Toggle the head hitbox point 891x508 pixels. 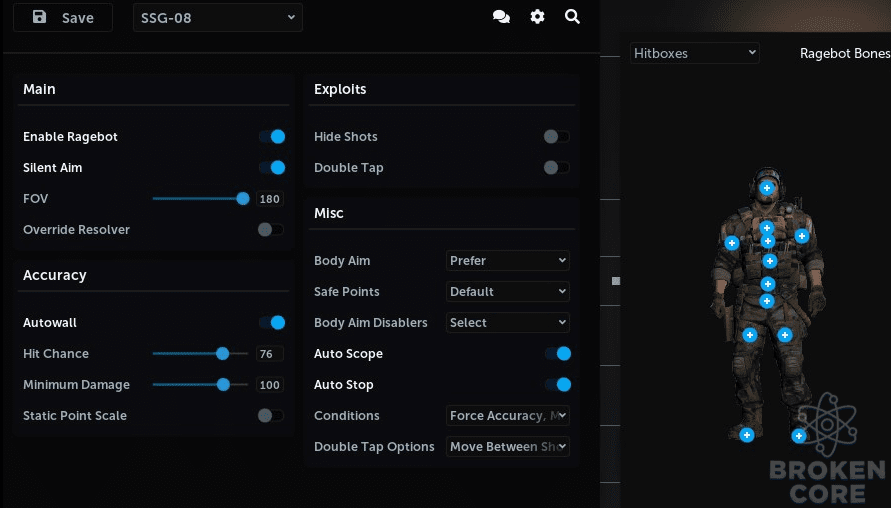(x=767, y=188)
